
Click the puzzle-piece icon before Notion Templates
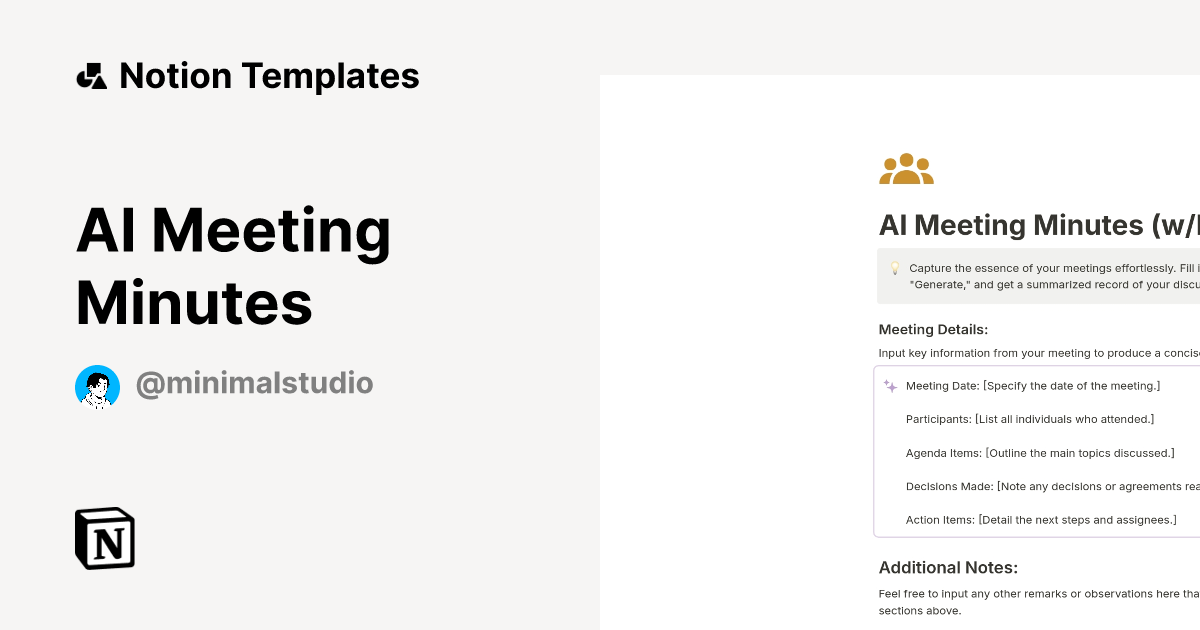click(92, 75)
